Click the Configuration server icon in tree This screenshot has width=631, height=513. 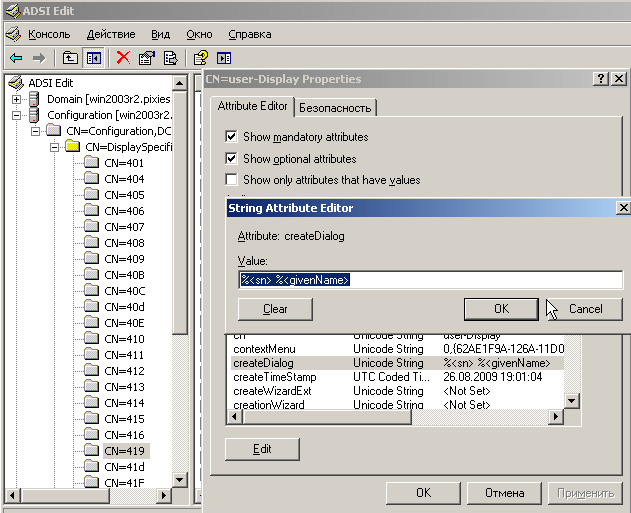point(34,115)
